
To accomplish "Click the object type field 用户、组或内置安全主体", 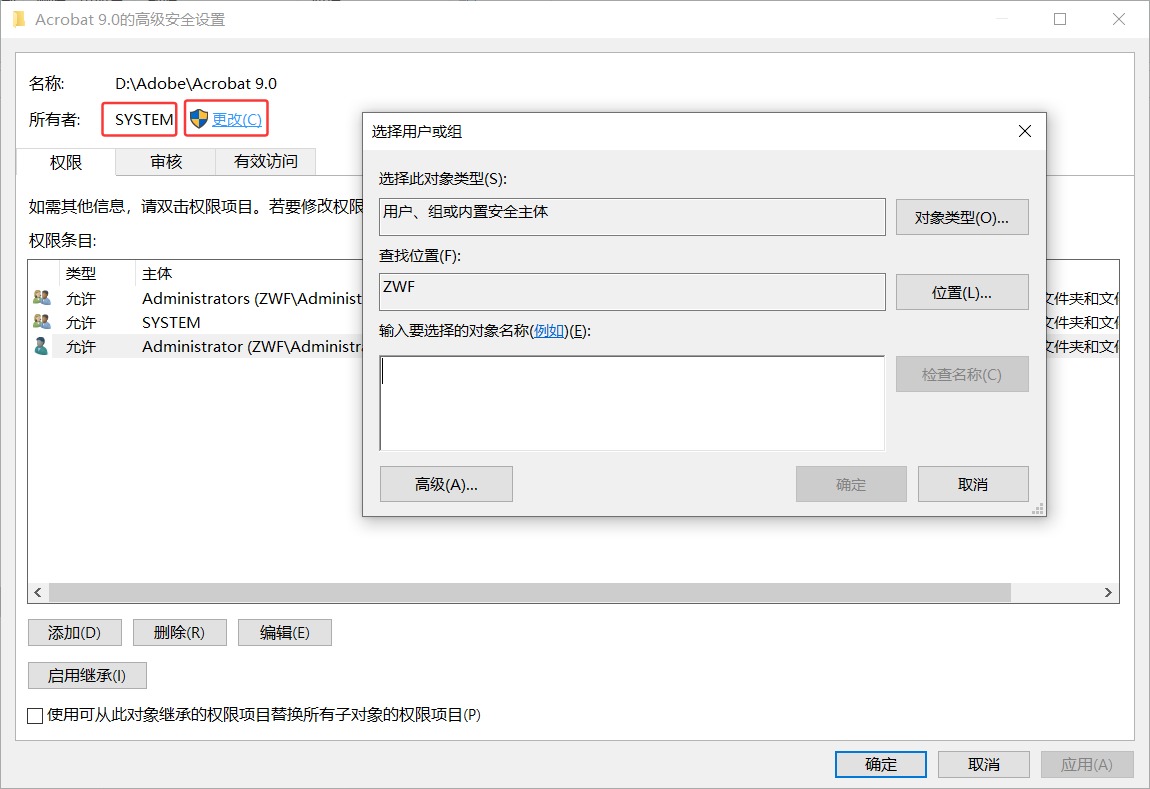I will coord(632,217).
